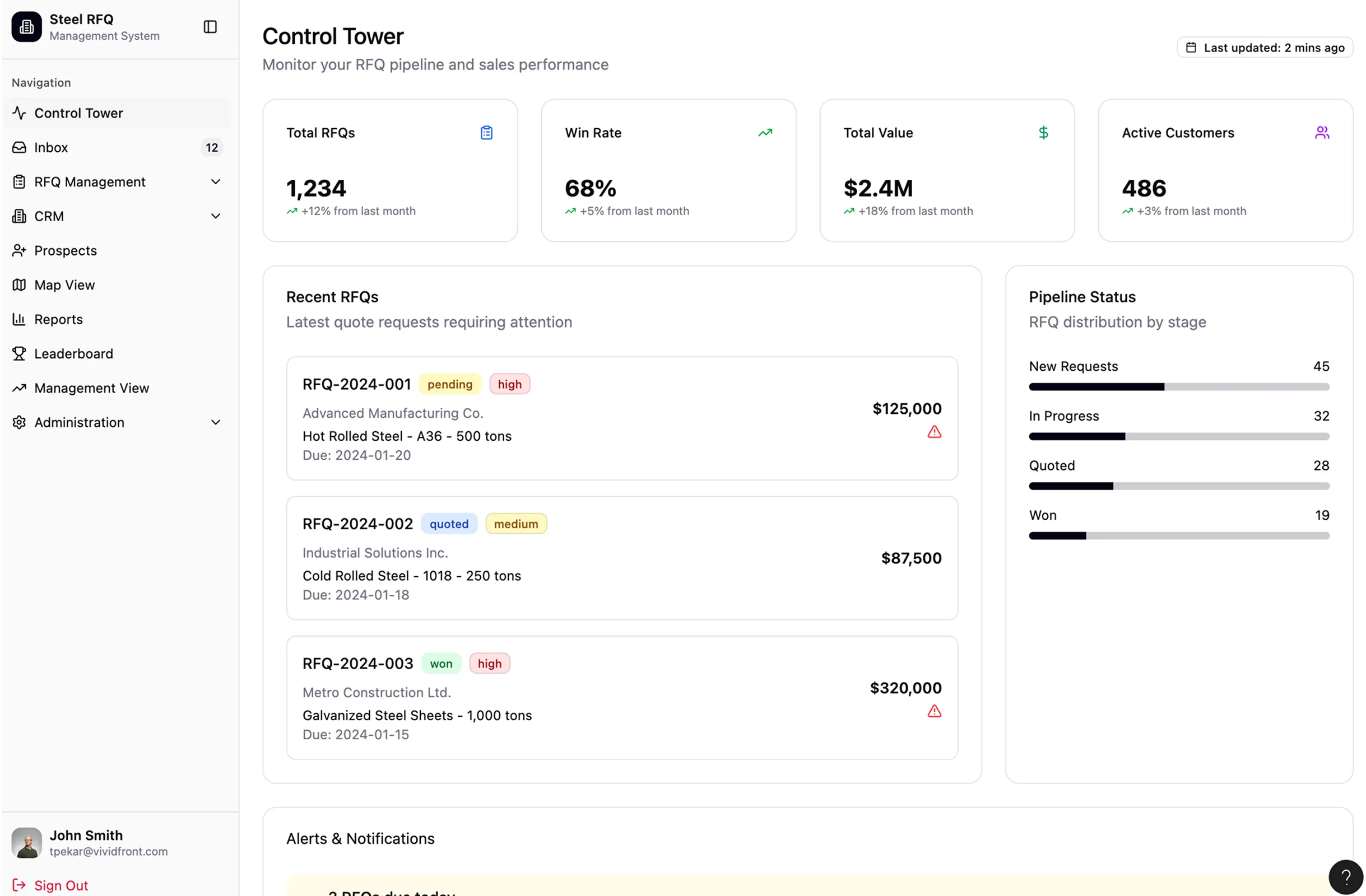The height and width of the screenshot is (896, 1366).
Task: Click the Win Rate trend icon
Action: click(x=764, y=133)
